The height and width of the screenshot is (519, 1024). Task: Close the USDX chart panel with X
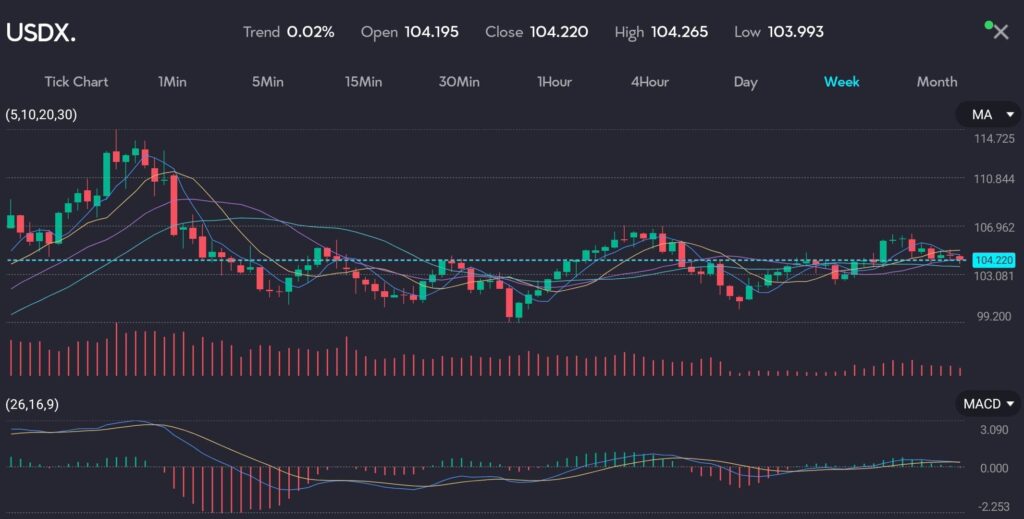(x=1000, y=32)
